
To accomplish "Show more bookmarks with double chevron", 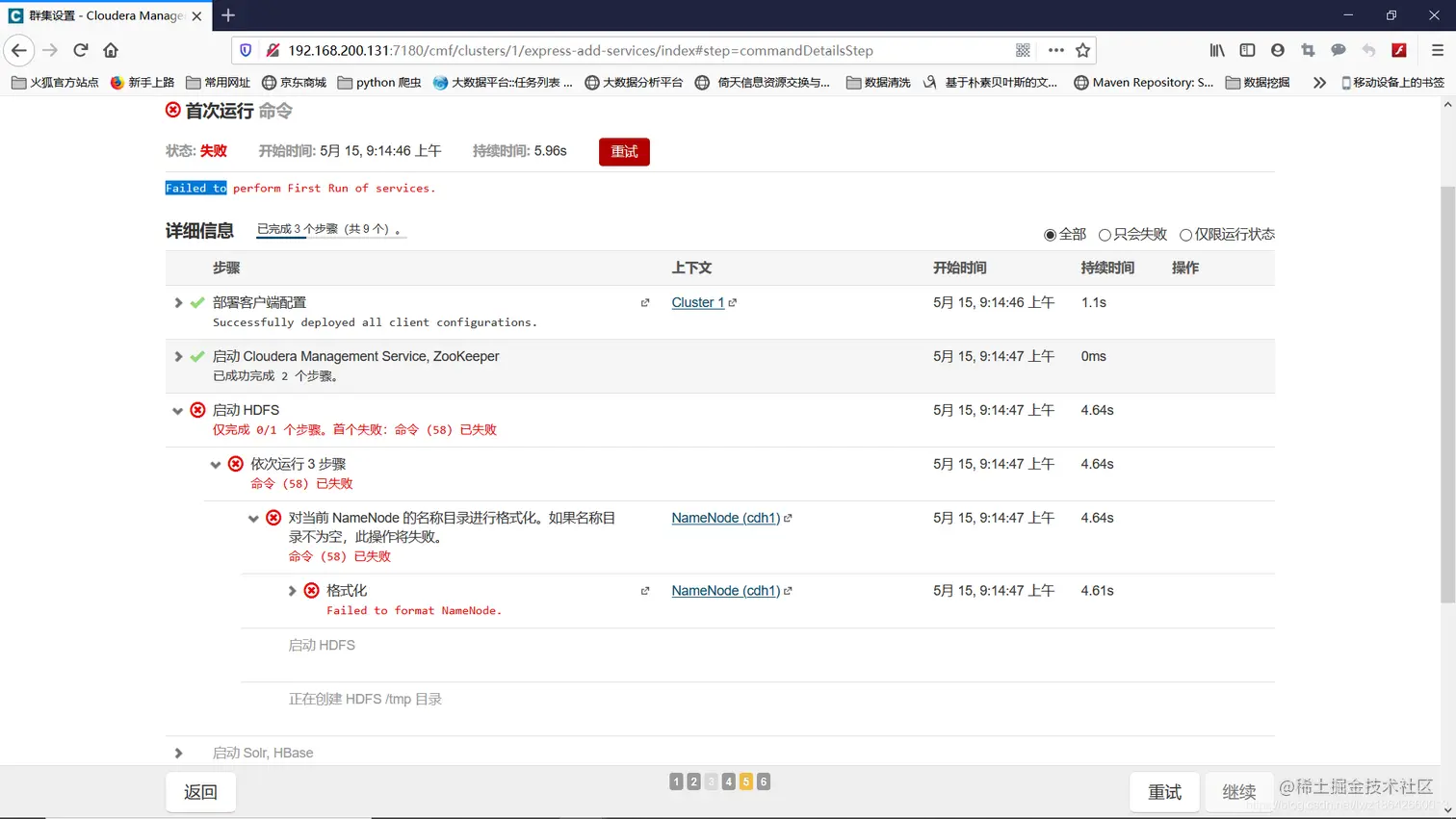I will [1319, 83].
